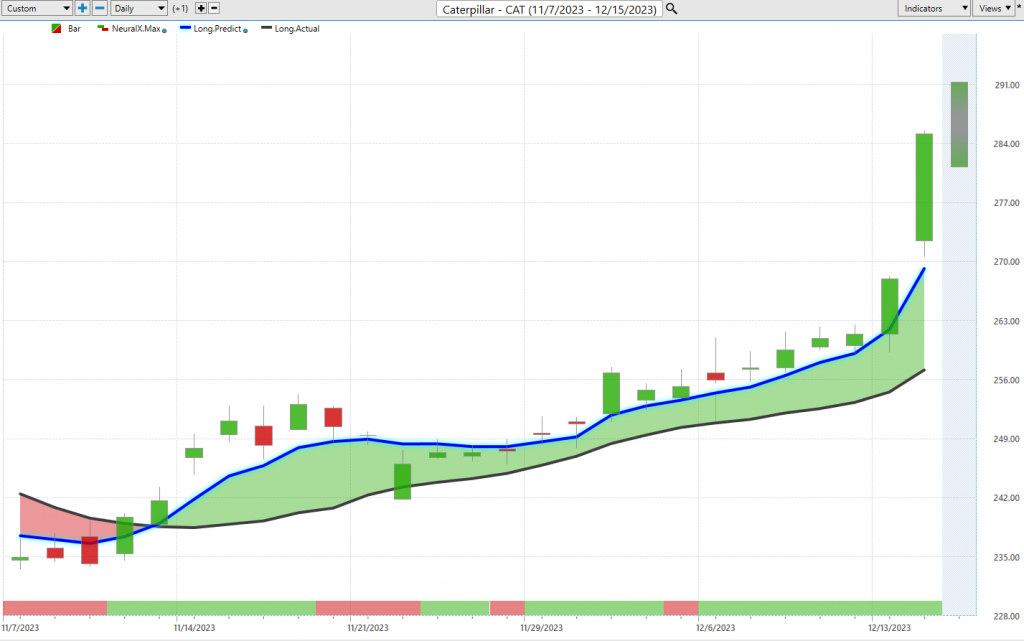Open the Custom date range dropdown
Viewport: 1024px width, 641px height.
coord(37,8)
